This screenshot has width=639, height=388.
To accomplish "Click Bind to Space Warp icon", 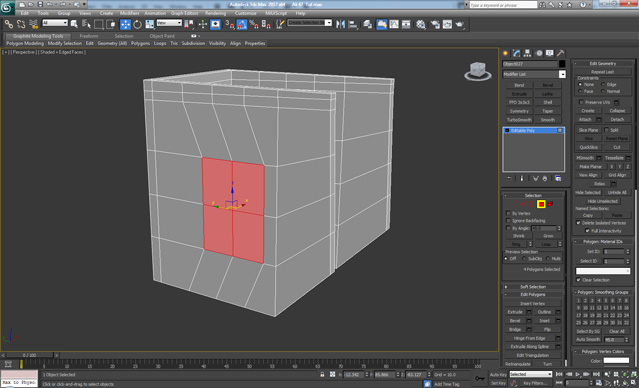I will pyautogui.click(x=33, y=24).
